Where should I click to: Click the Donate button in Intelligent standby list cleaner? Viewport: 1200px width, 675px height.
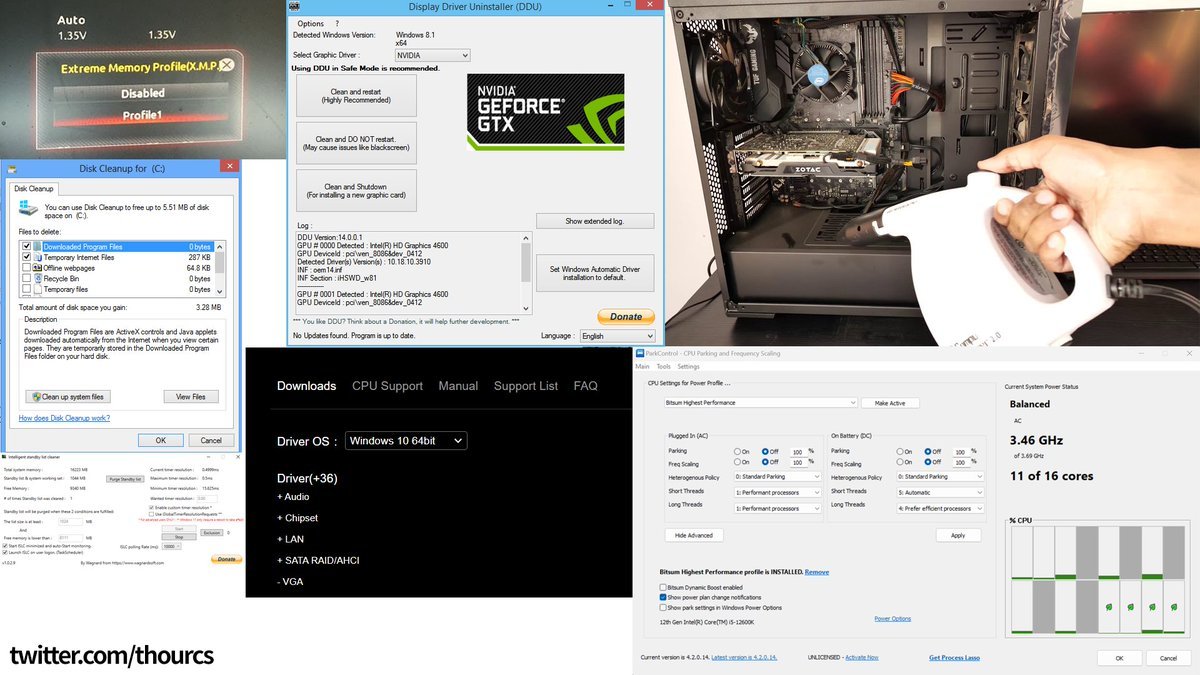tap(226, 560)
